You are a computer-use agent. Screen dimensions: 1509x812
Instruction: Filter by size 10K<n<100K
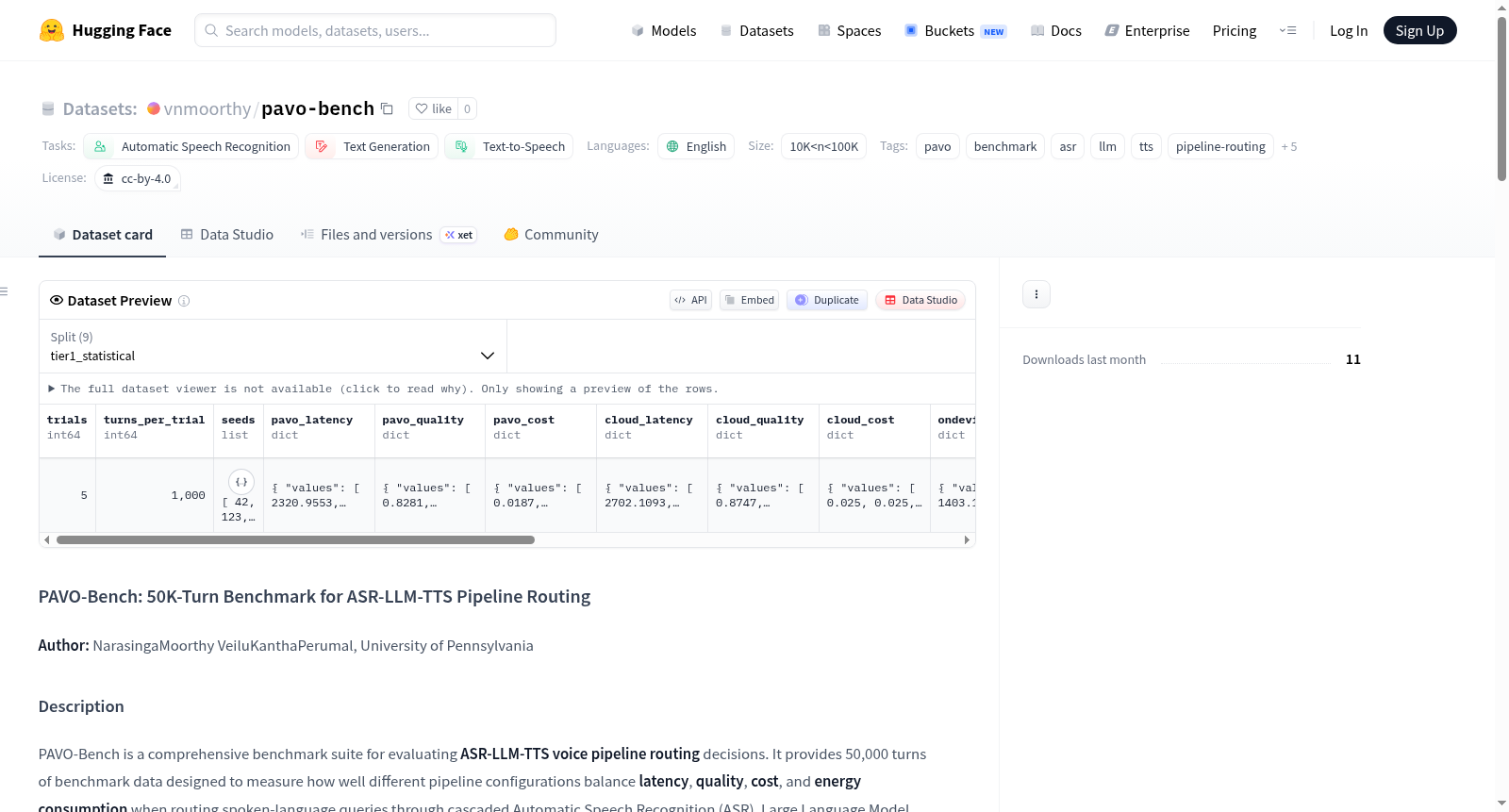(x=824, y=146)
